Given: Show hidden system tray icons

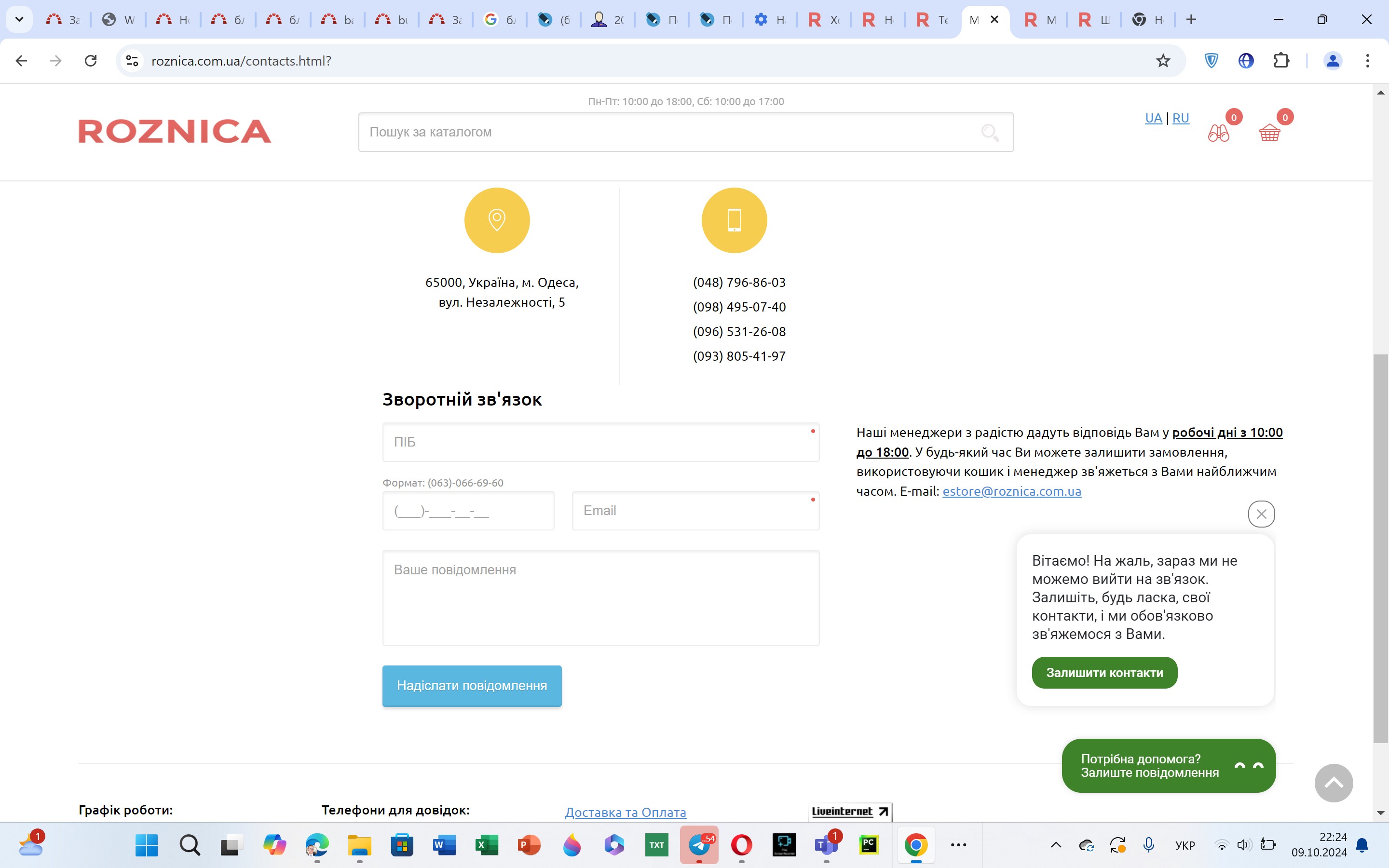Looking at the screenshot, I should point(1056,844).
